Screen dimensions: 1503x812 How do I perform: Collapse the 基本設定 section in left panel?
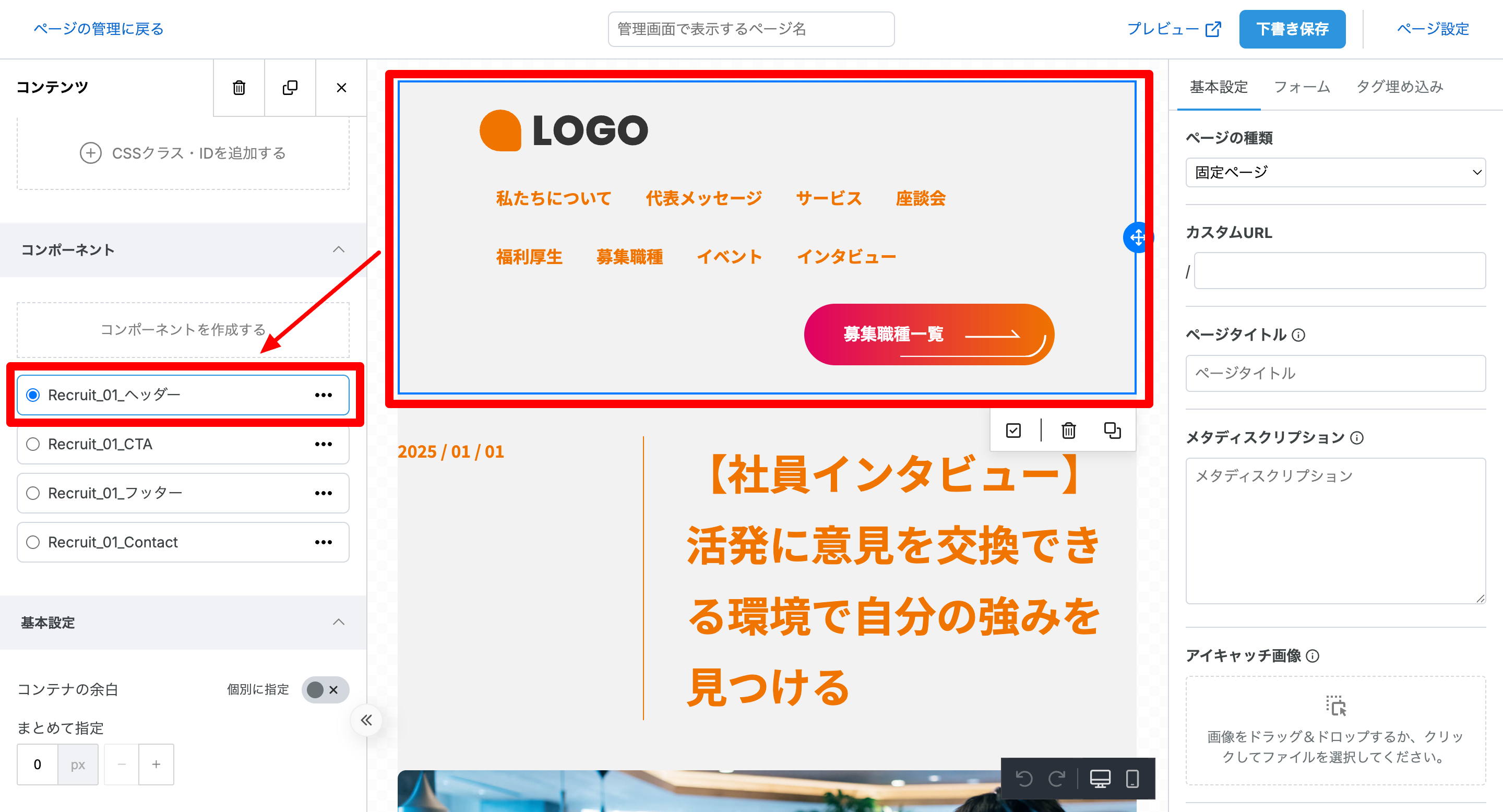click(338, 622)
